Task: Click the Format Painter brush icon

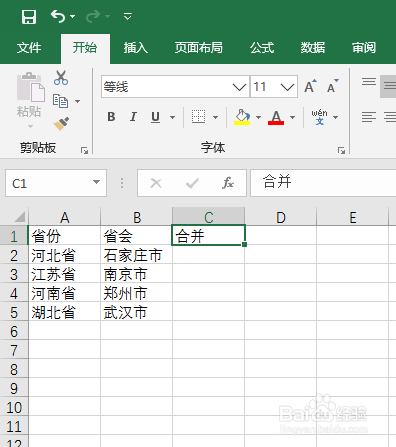Action: point(61,124)
